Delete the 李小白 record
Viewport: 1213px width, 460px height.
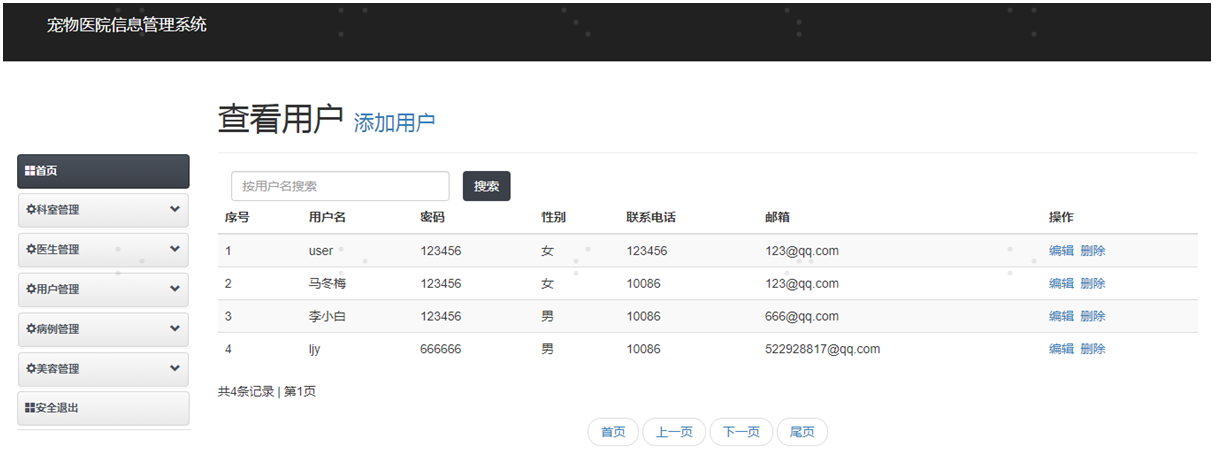tap(1093, 316)
